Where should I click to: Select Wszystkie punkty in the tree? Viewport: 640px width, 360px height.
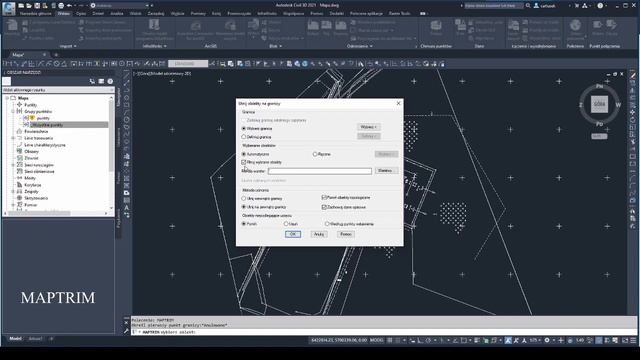pyautogui.click(x=47, y=125)
